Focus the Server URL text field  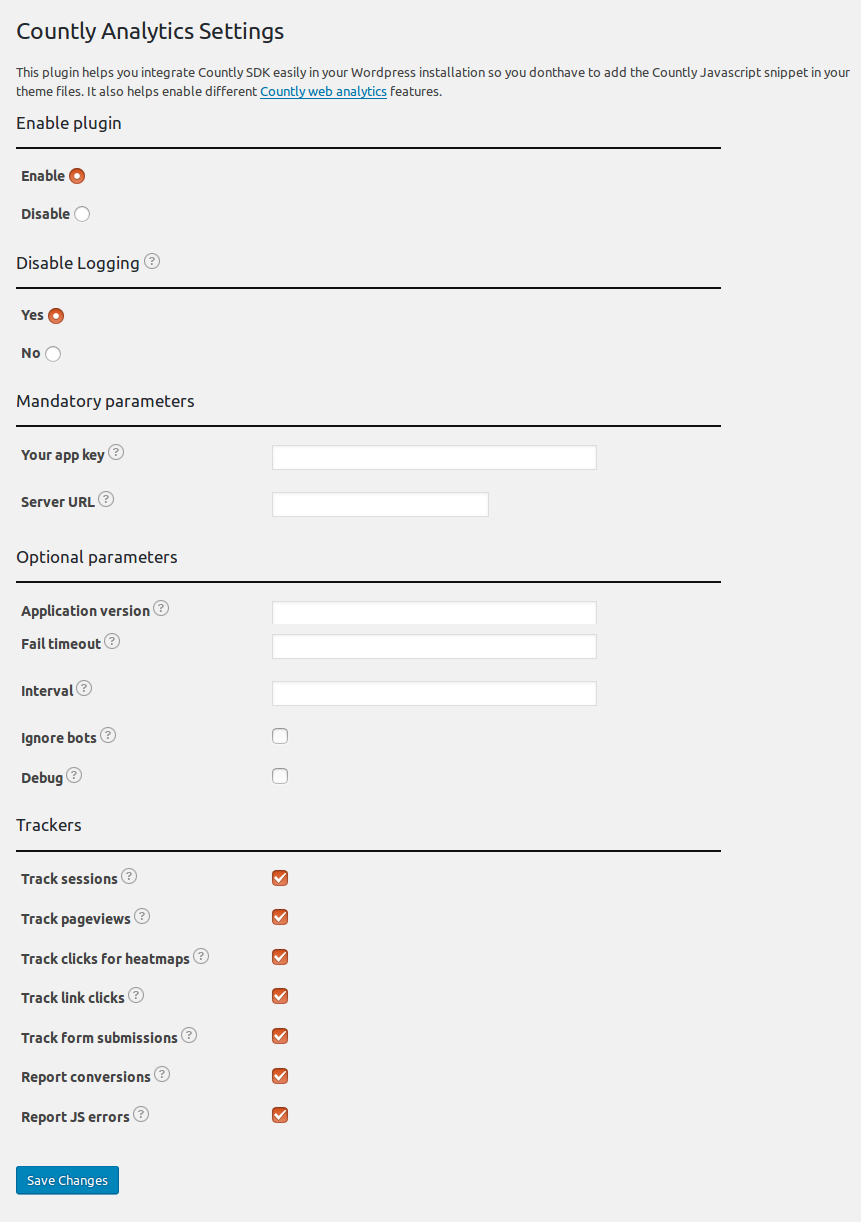380,504
